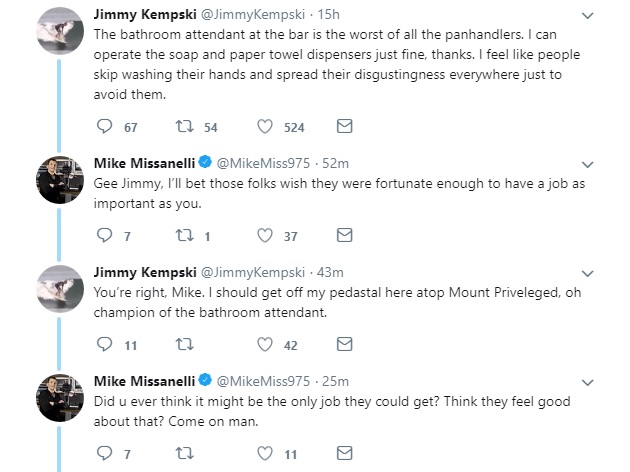Retweet Jimmy's tweet with 54 retweets
Viewport: 630px width, 472px height.
(184, 127)
